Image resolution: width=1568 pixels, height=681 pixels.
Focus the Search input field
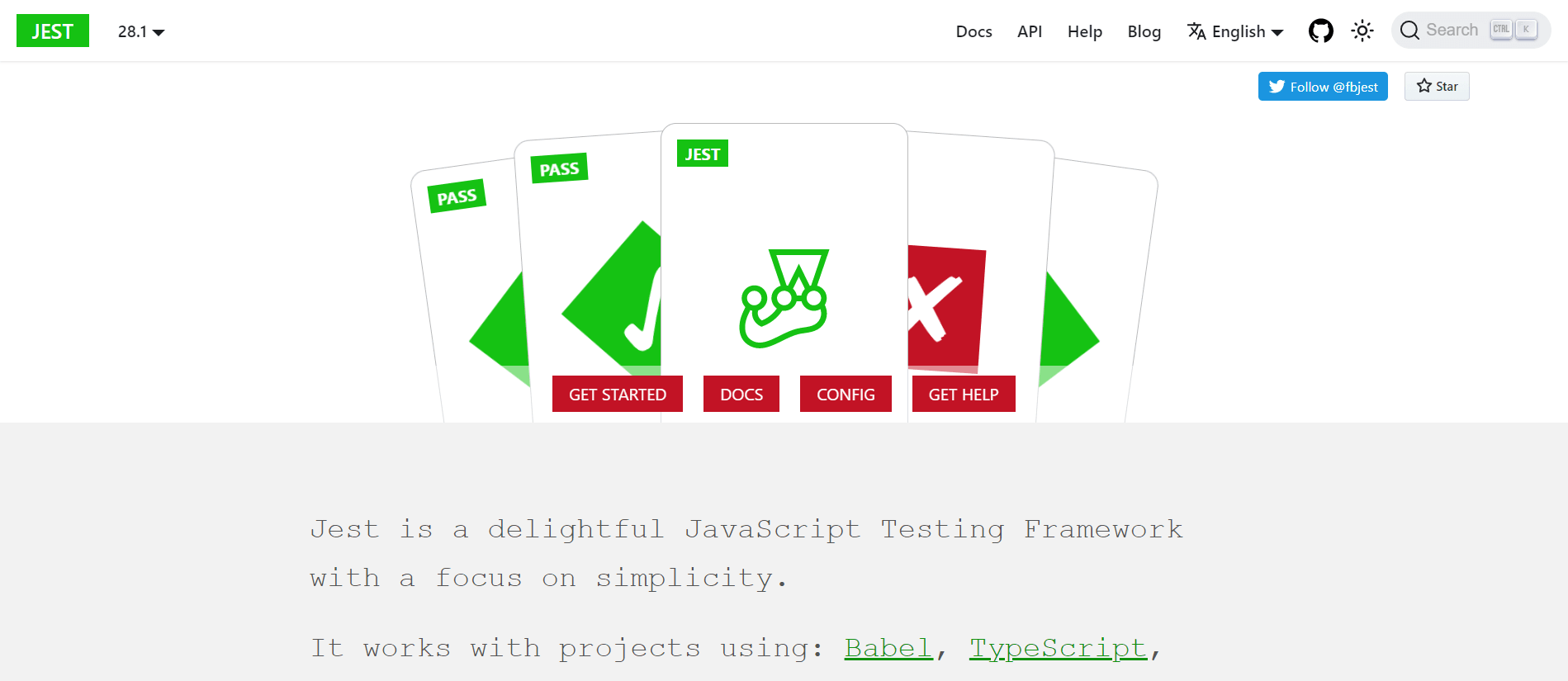coord(1453,31)
